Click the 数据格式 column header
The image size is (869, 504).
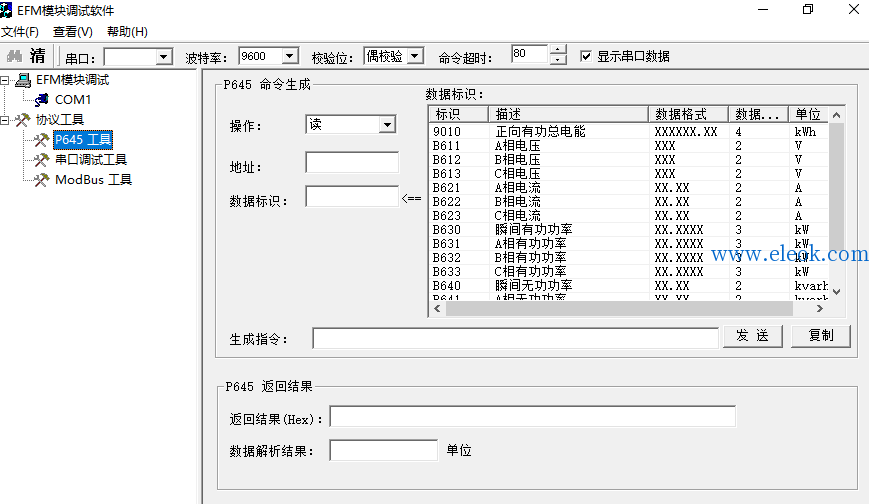(x=688, y=114)
